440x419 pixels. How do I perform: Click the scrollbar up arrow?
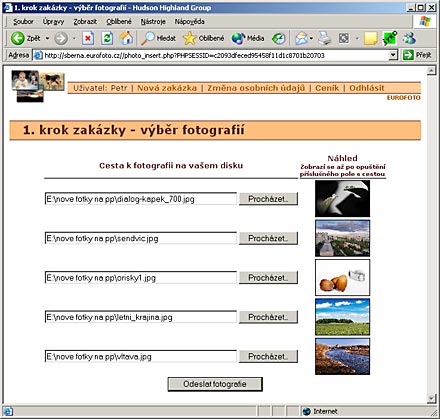(432, 70)
